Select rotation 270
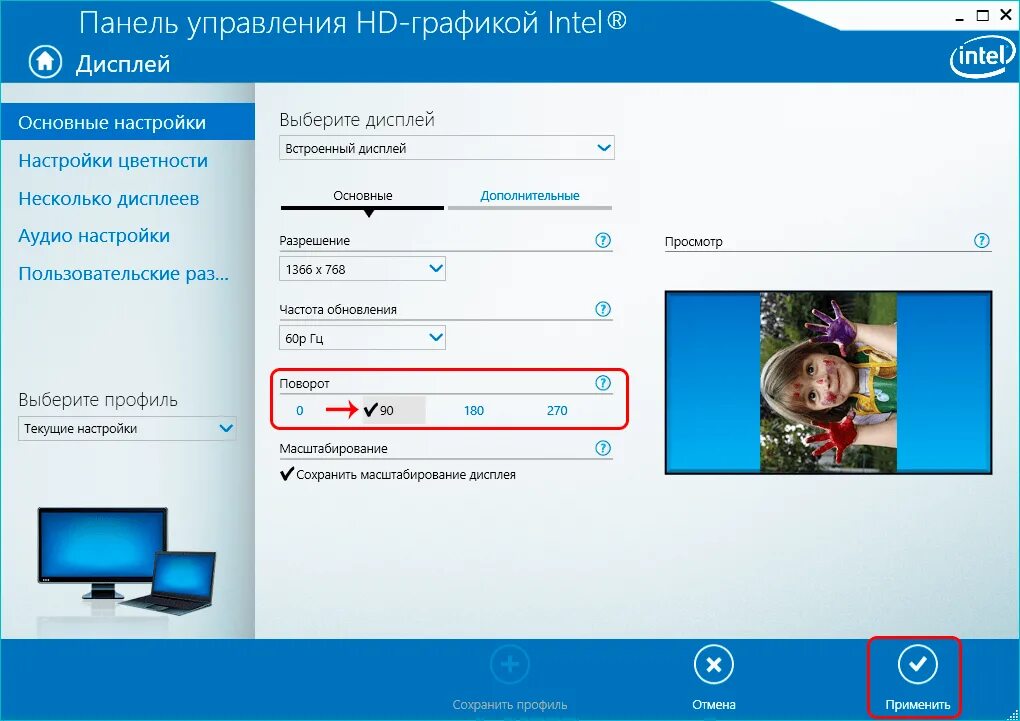The image size is (1020, 721). tap(557, 411)
